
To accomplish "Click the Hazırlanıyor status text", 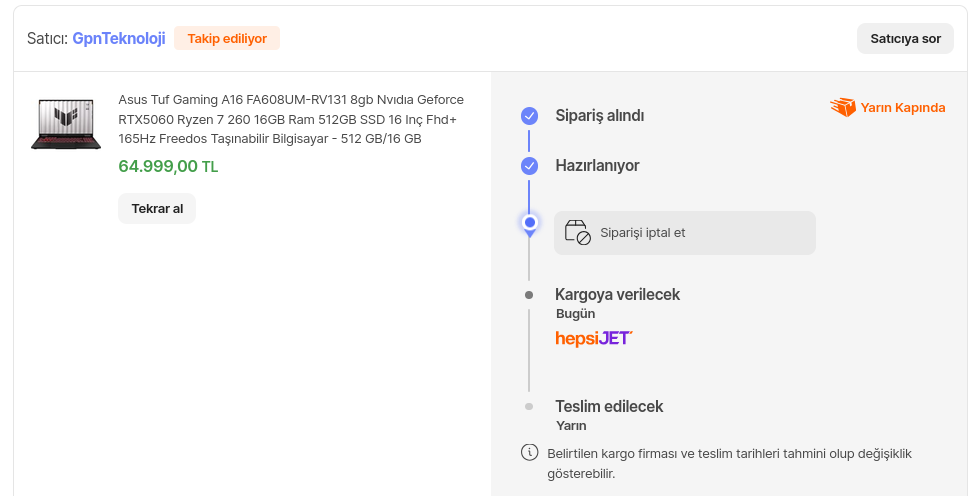I will click(x=597, y=166).
